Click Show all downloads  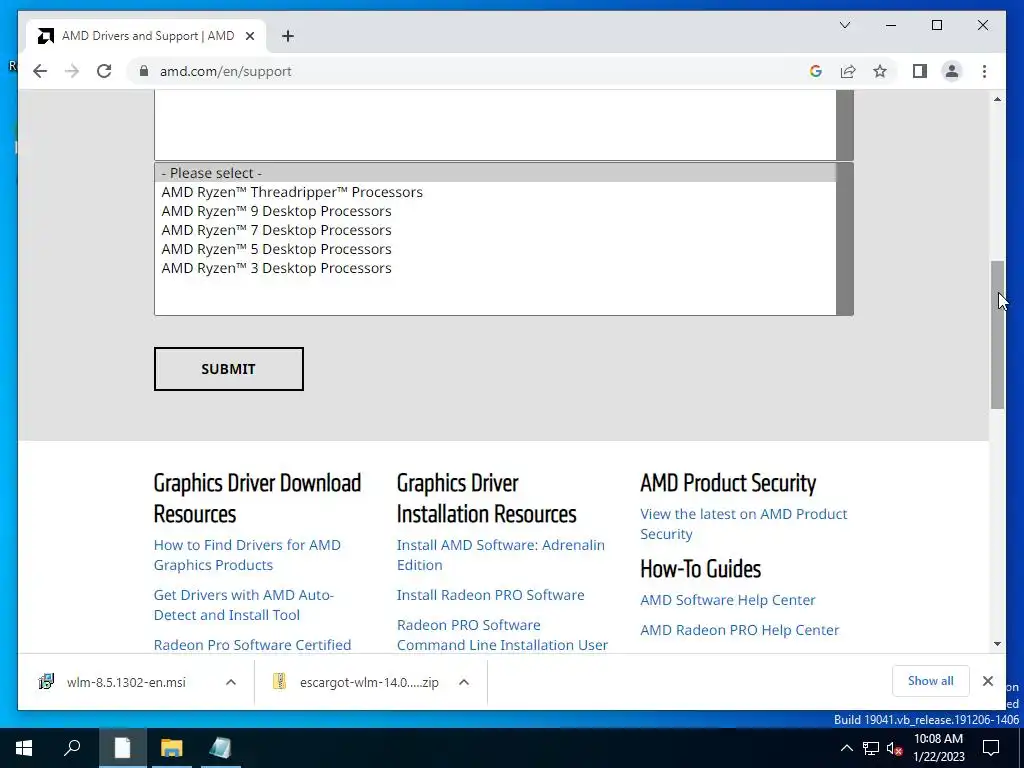click(x=931, y=681)
